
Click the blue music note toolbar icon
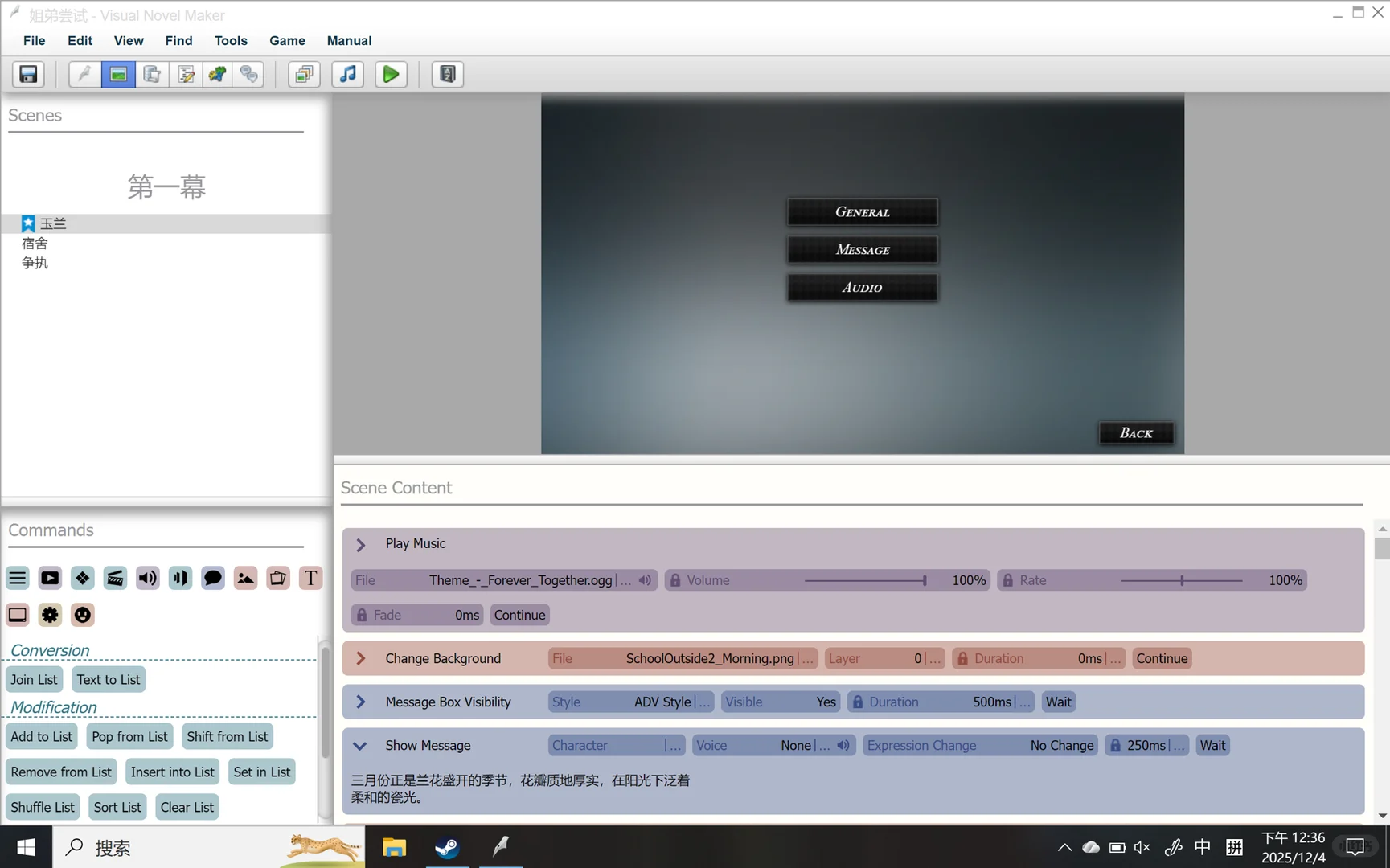coord(347,75)
